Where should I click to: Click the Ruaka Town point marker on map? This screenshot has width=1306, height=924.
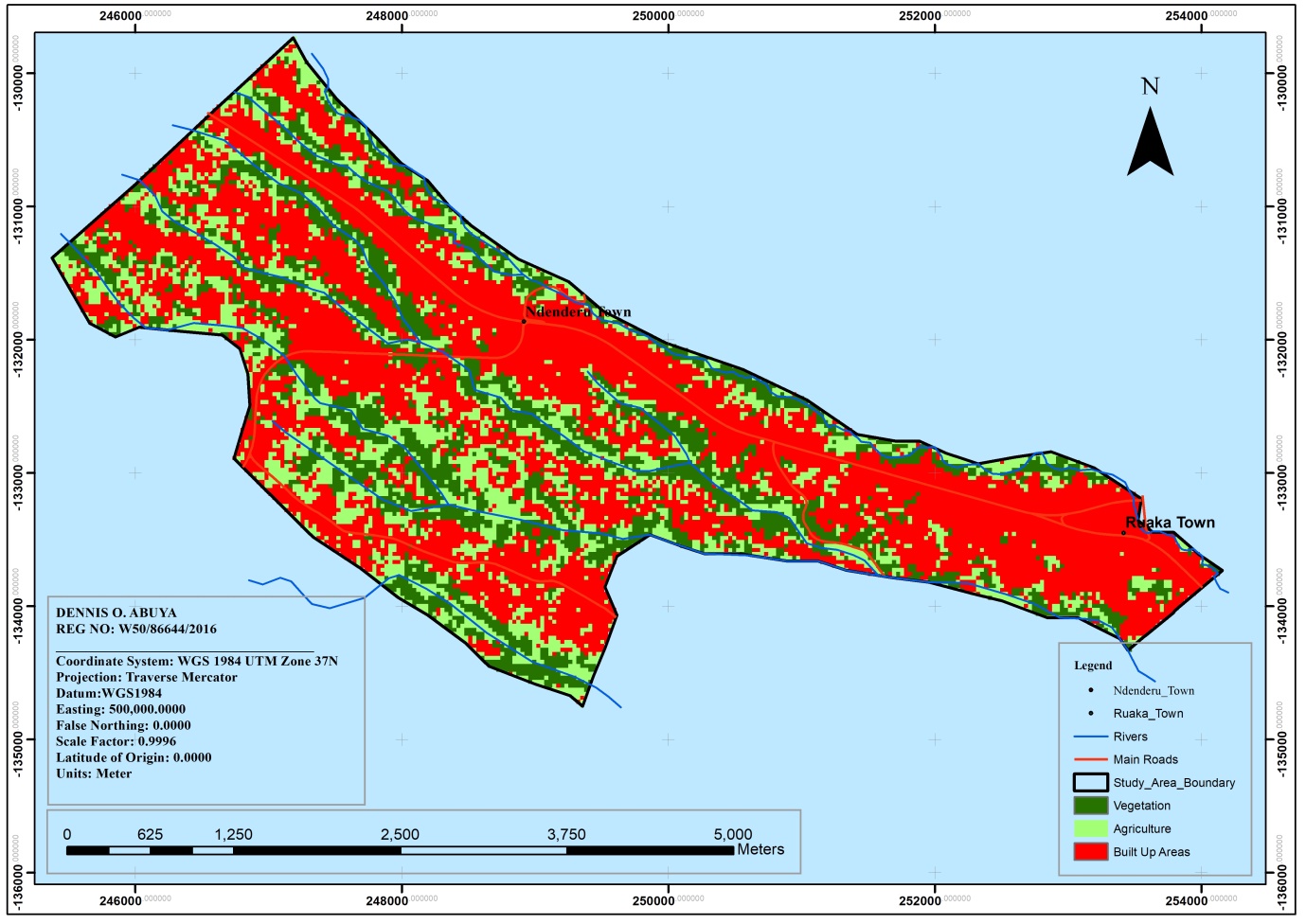click(1124, 533)
